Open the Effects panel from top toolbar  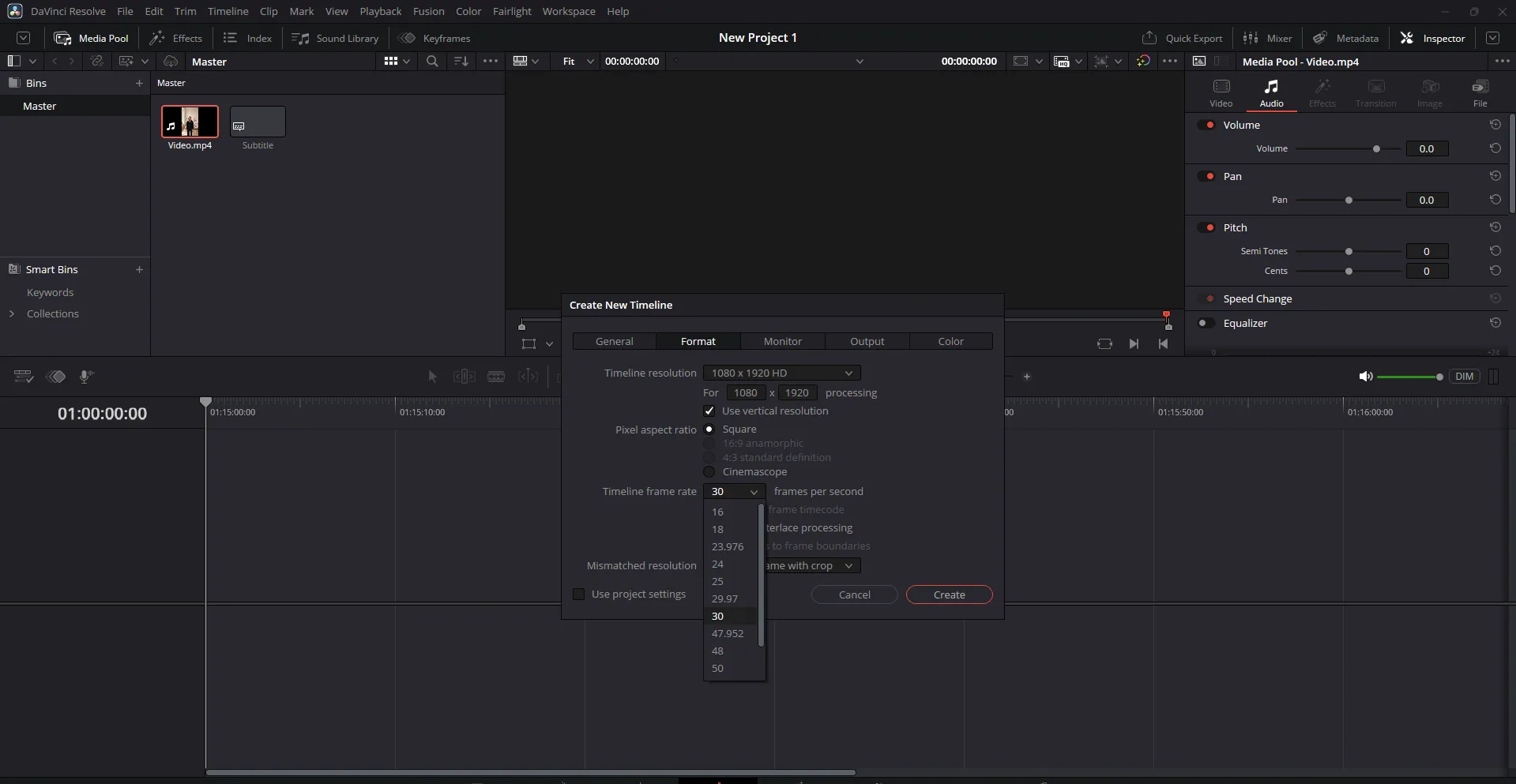coord(175,38)
